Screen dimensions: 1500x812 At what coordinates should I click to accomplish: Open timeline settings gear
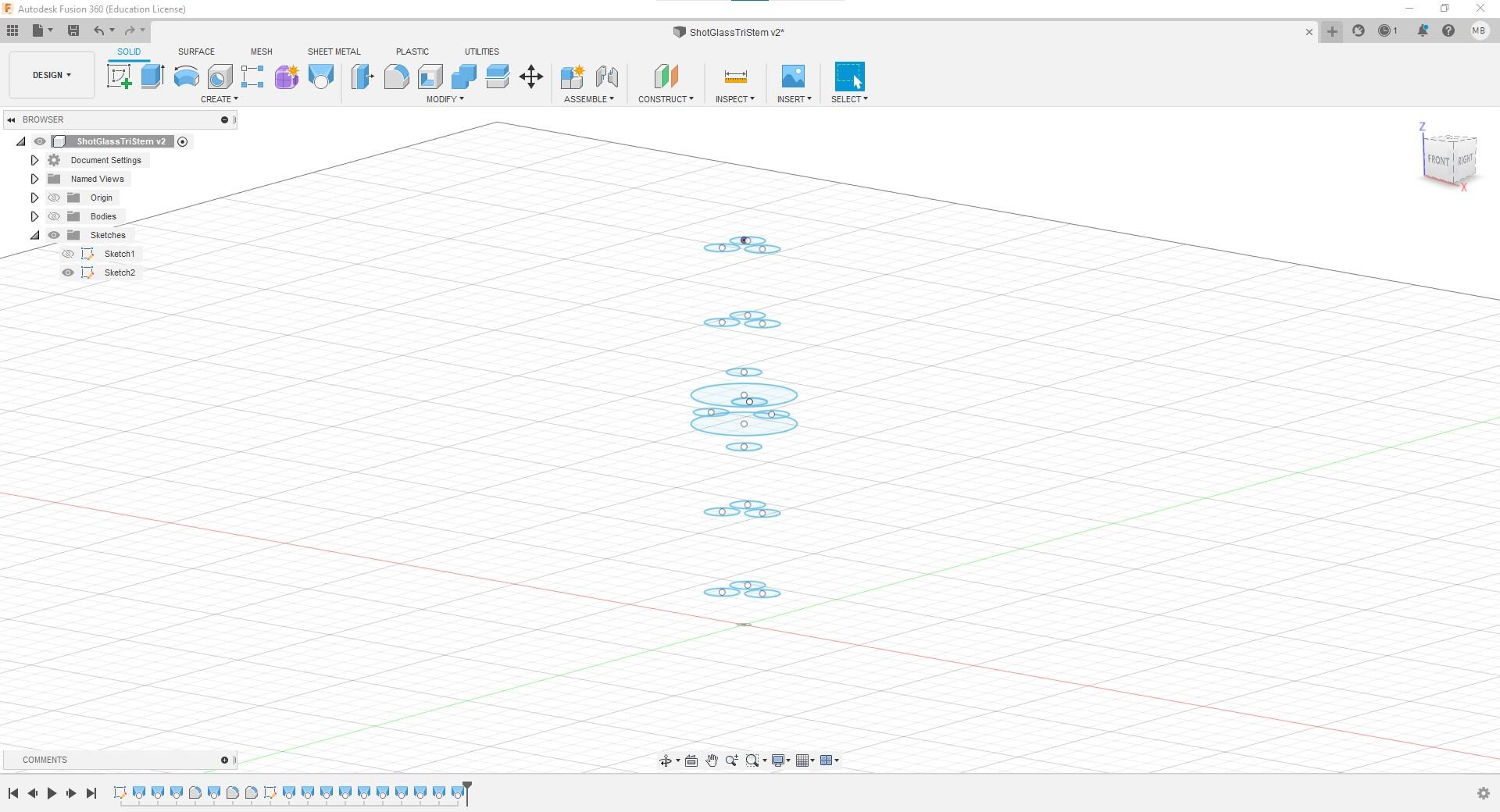pyautogui.click(x=1484, y=793)
